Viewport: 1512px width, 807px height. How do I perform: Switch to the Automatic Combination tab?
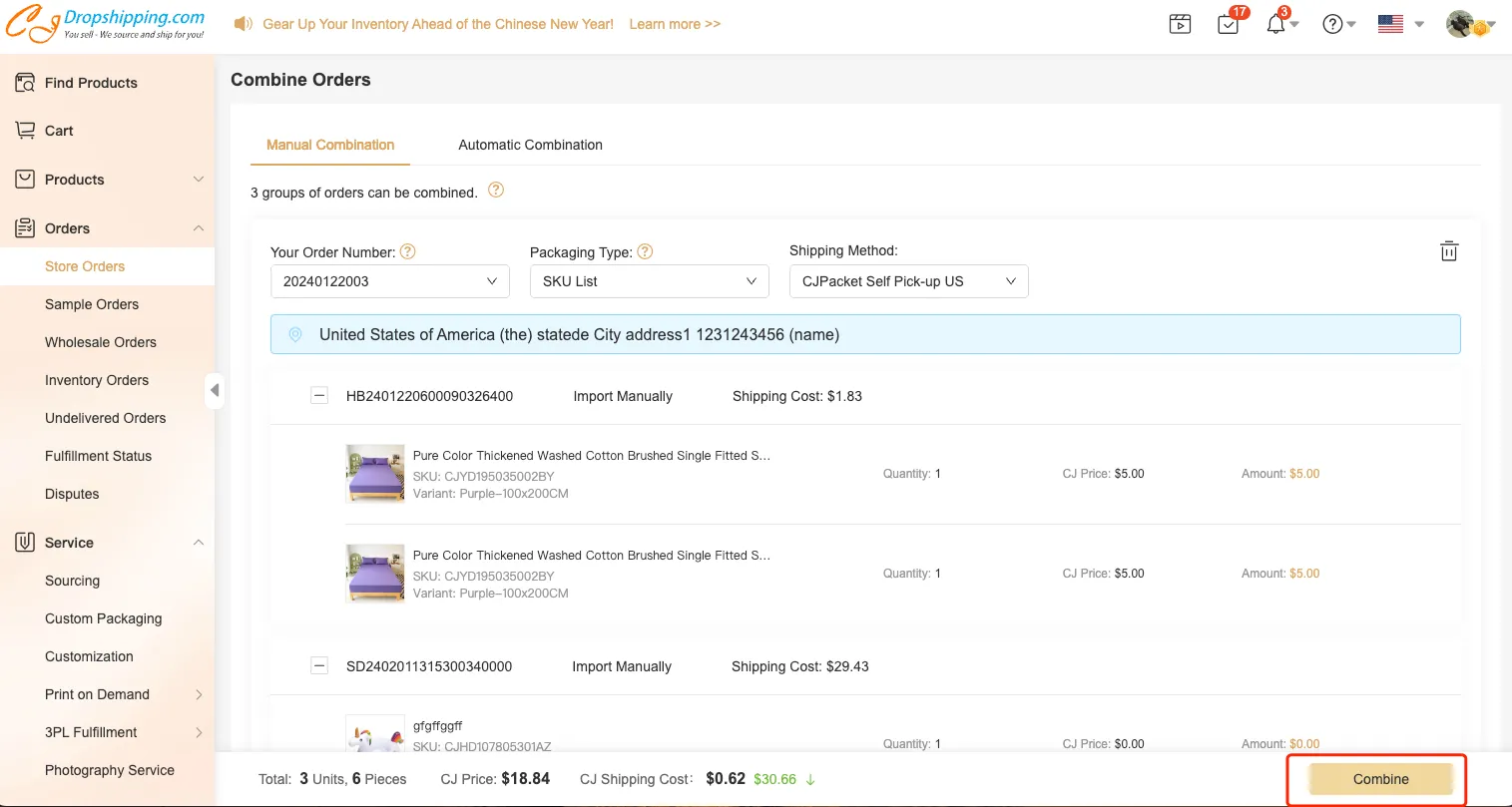(530, 145)
